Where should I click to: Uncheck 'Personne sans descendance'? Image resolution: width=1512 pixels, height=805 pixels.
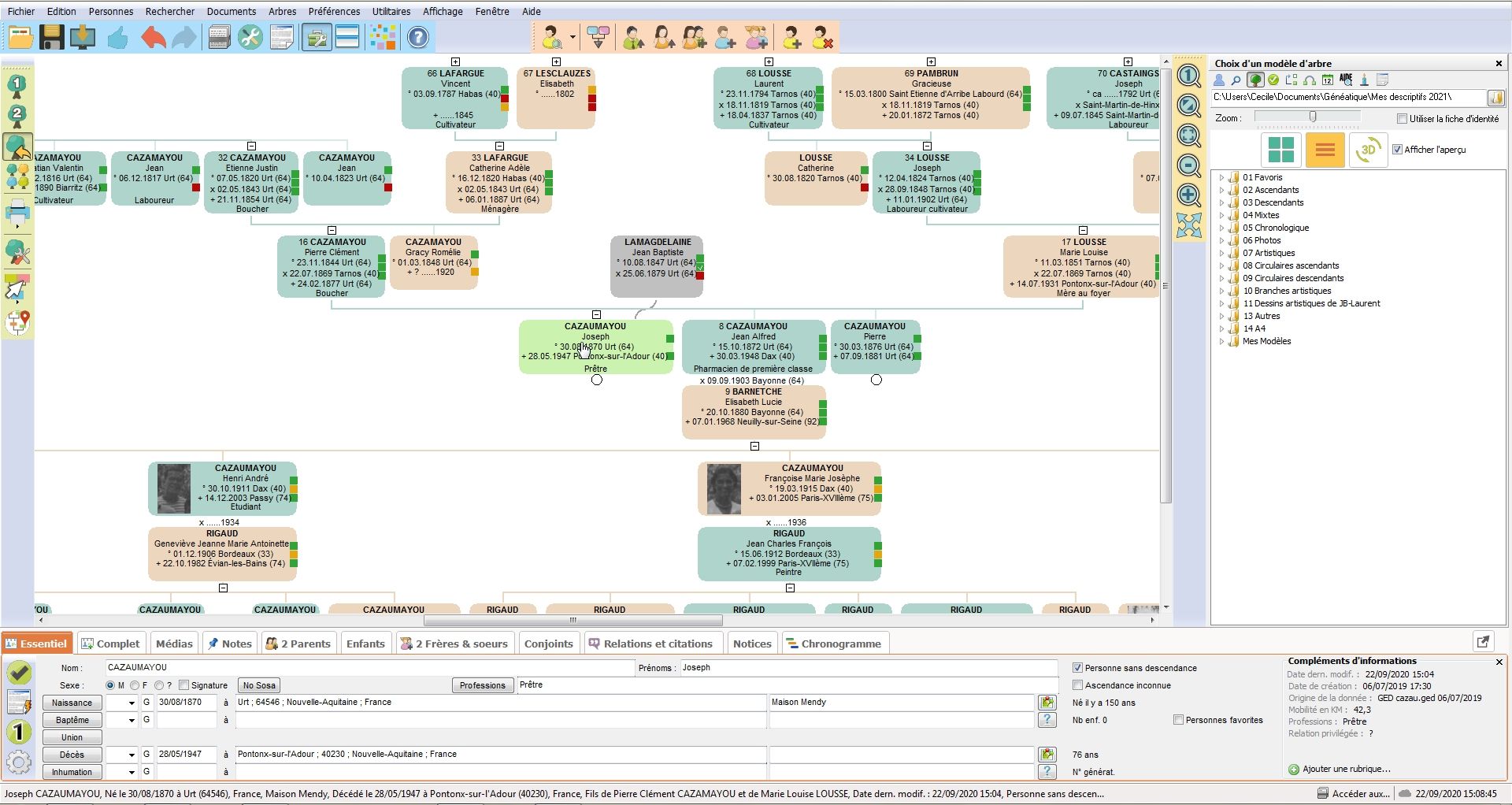(x=1077, y=667)
